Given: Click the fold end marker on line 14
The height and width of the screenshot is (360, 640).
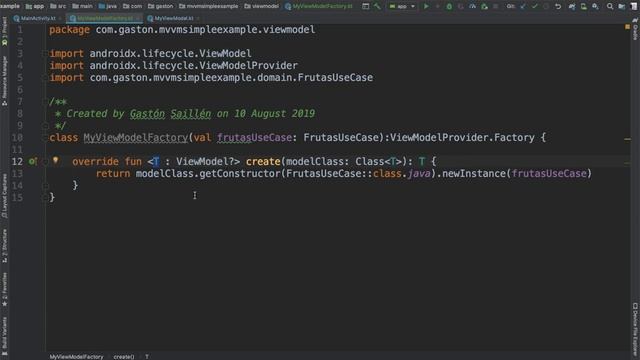Looking at the screenshot, I should [x=44, y=186].
